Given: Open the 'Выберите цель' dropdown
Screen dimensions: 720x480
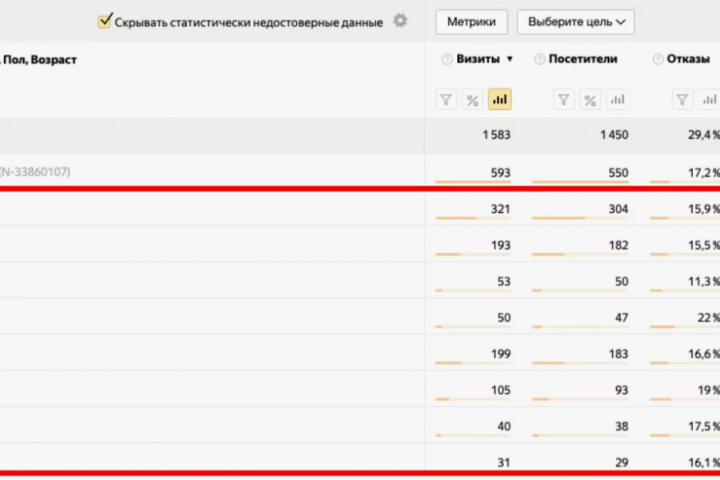Looking at the screenshot, I should pyautogui.click(x=580, y=21).
